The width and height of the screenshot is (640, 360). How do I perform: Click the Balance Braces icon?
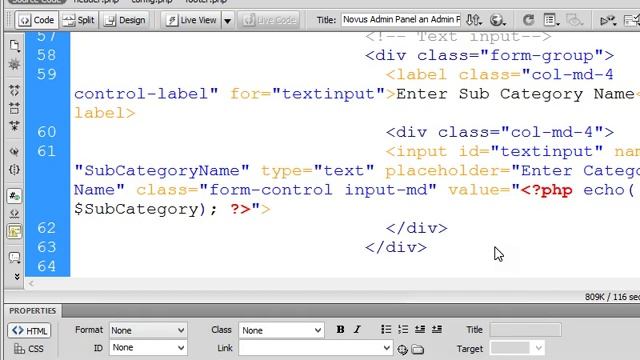[x=14, y=169]
